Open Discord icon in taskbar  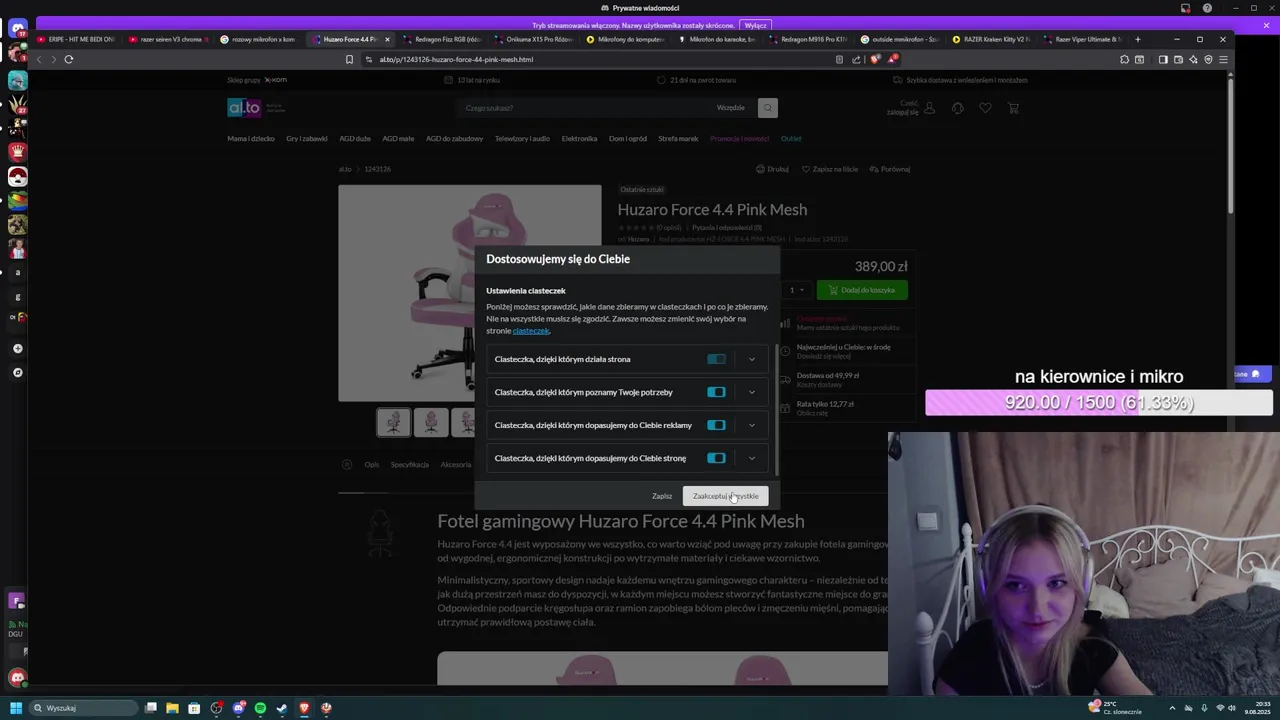click(x=238, y=708)
